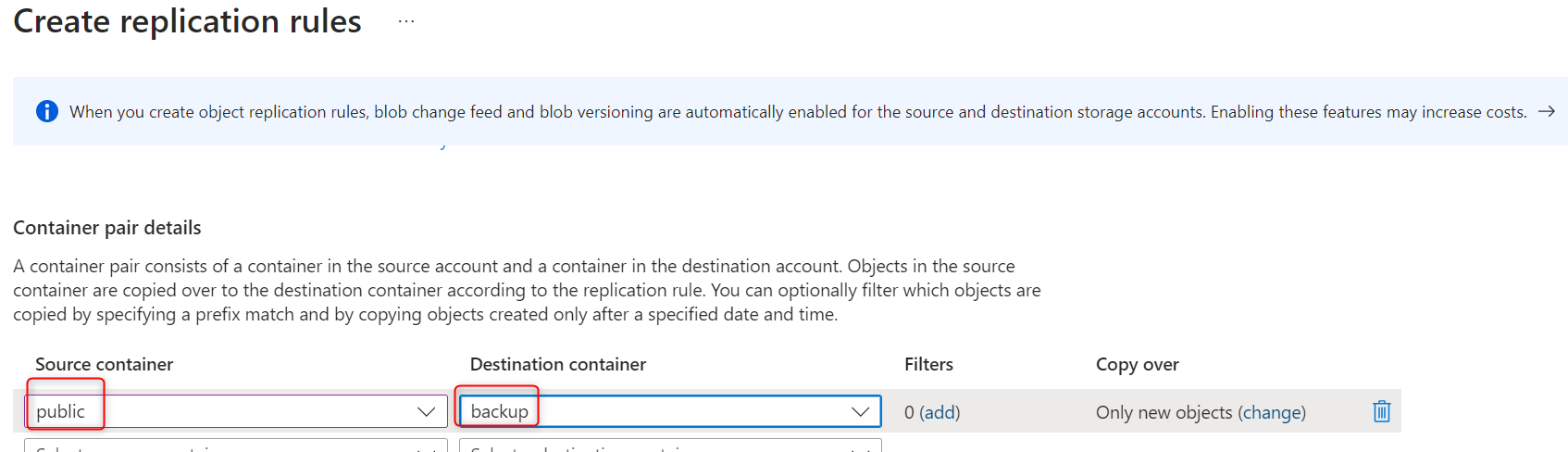Click the Copy over column header

(x=1137, y=364)
